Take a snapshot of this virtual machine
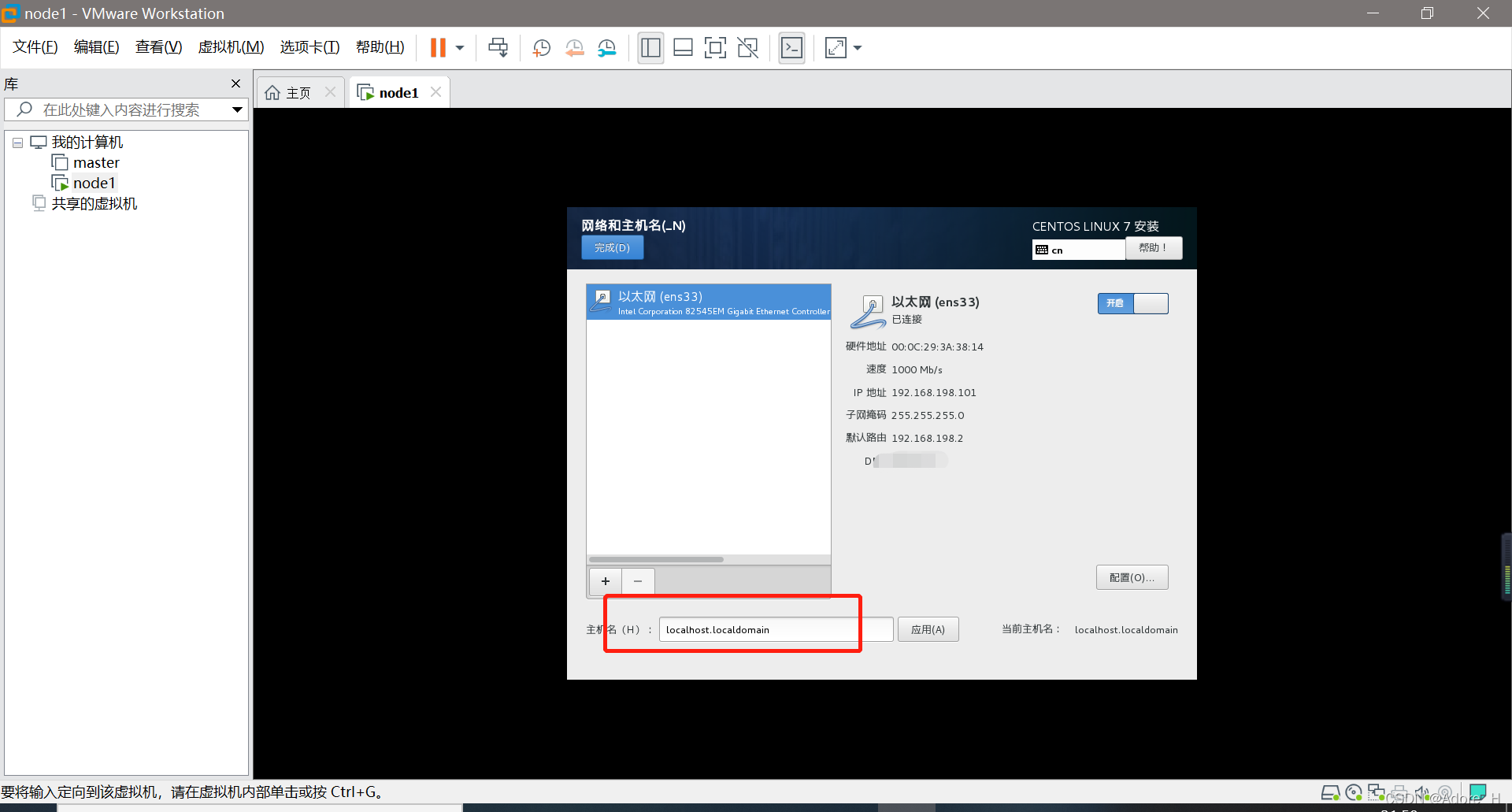The height and width of the screenshot is (812, 1512). point(541,48)
